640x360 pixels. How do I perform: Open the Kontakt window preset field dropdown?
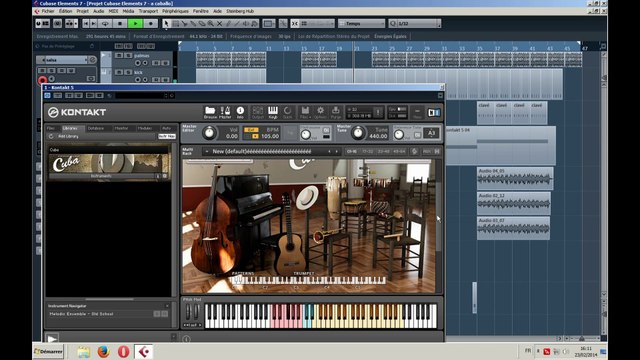click(141, 96)
